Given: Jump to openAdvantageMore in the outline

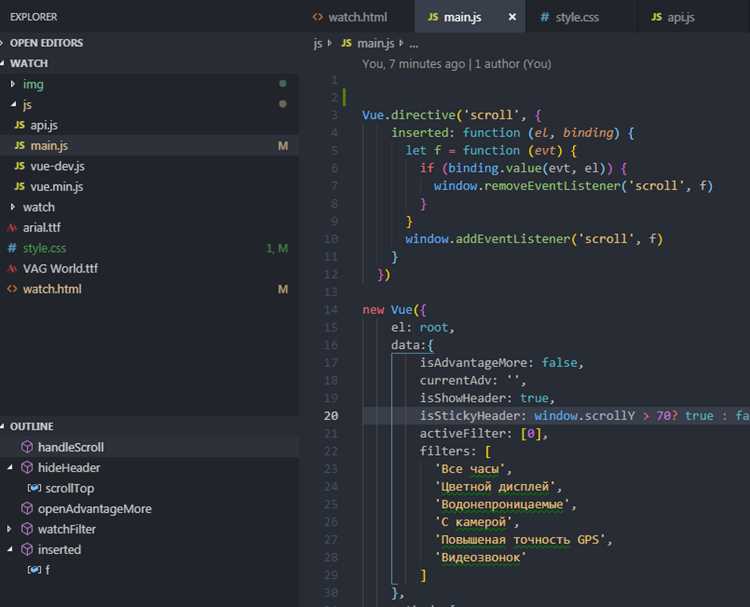Looking at the screenshot, I should click(x=95, y=509).
